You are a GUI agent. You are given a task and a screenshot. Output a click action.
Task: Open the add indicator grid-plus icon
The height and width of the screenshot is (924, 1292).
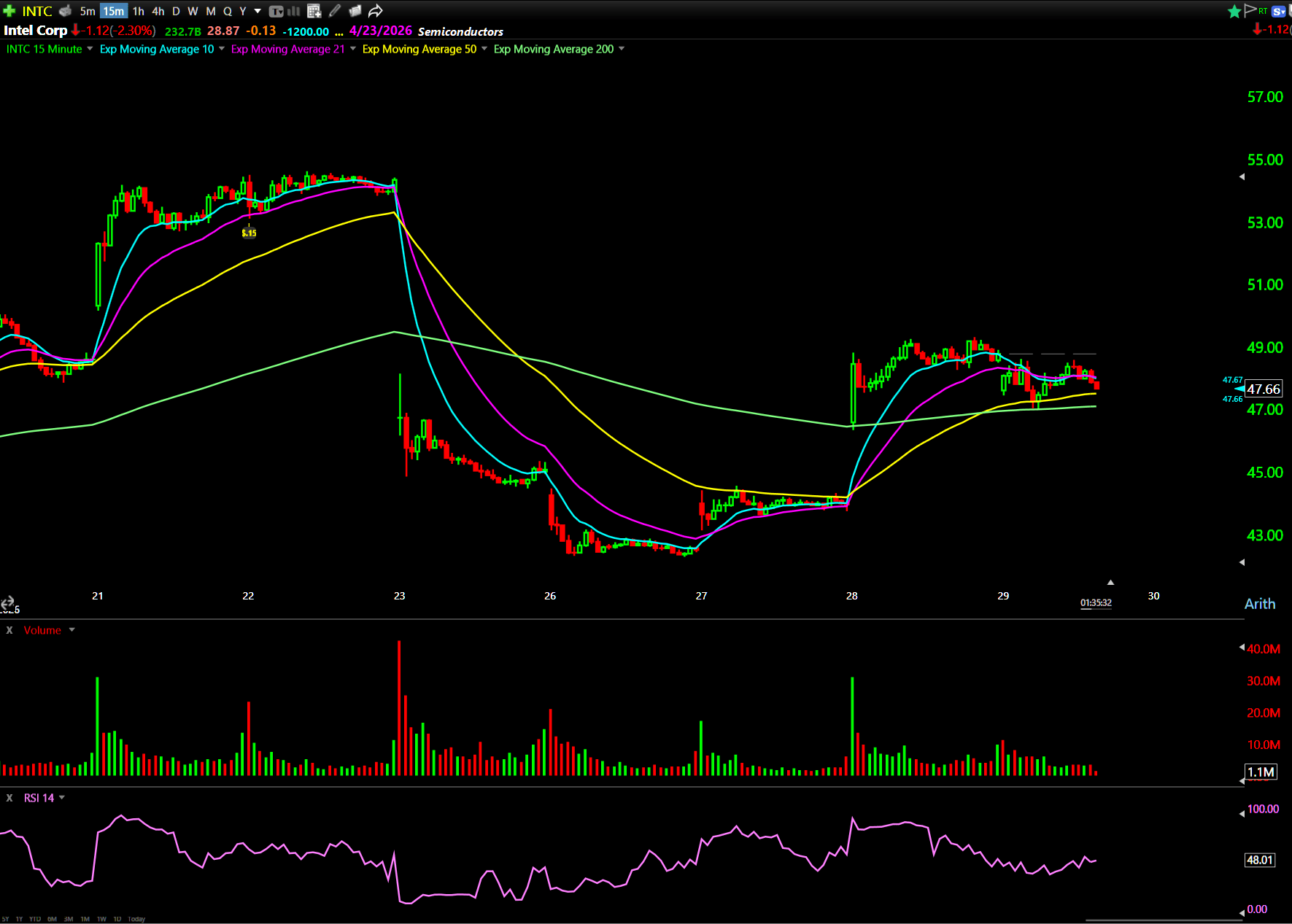(x=314, y=11)
